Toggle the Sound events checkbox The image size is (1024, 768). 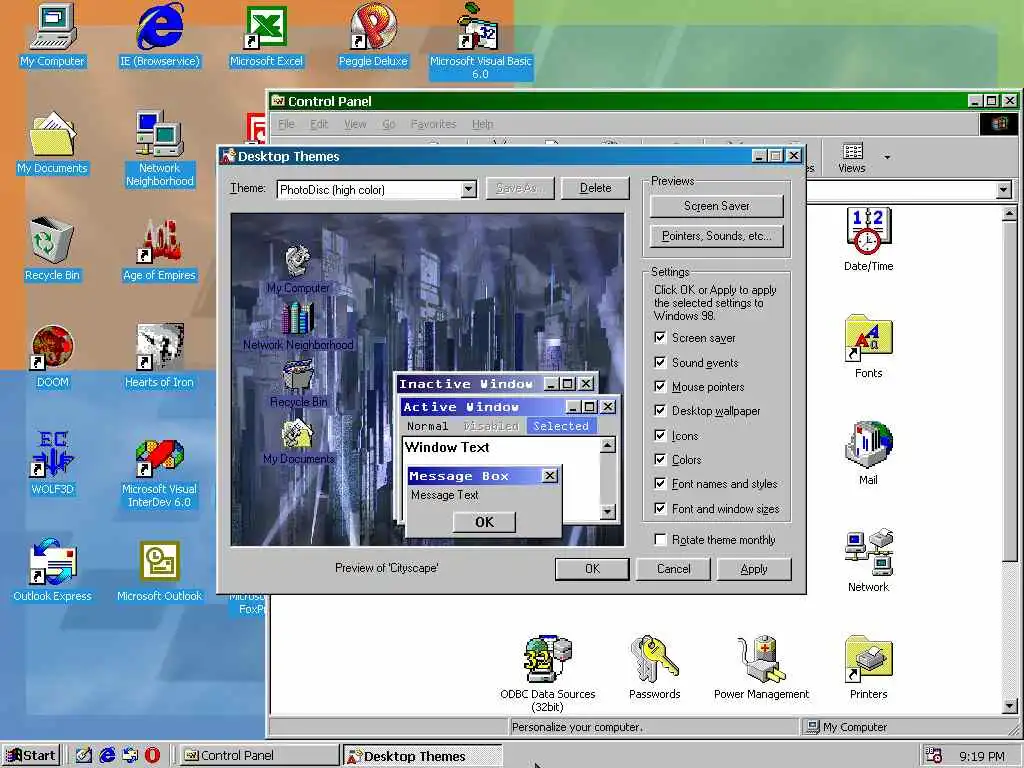click(660, 362)
